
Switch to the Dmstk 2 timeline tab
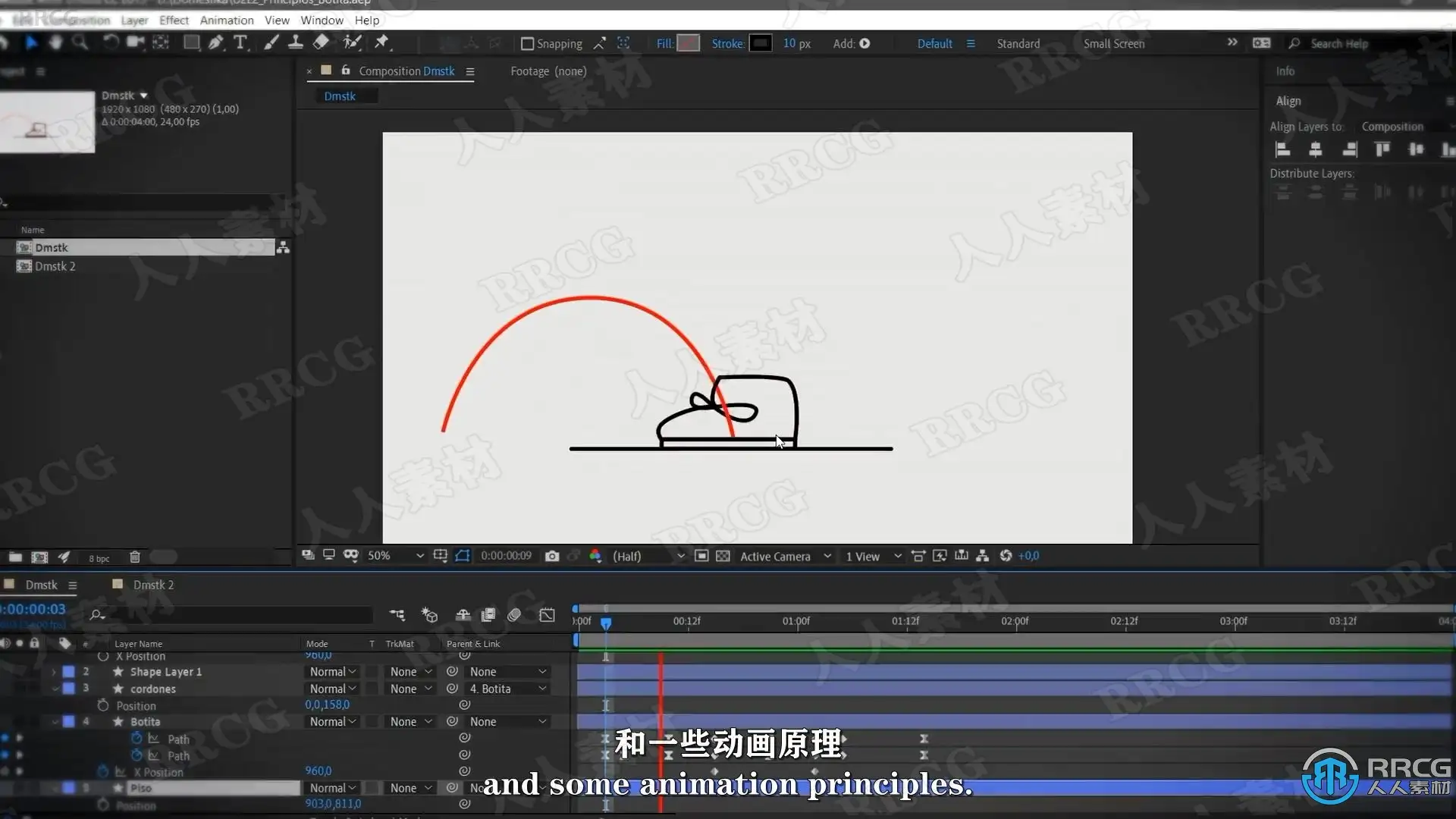[153, 585]
